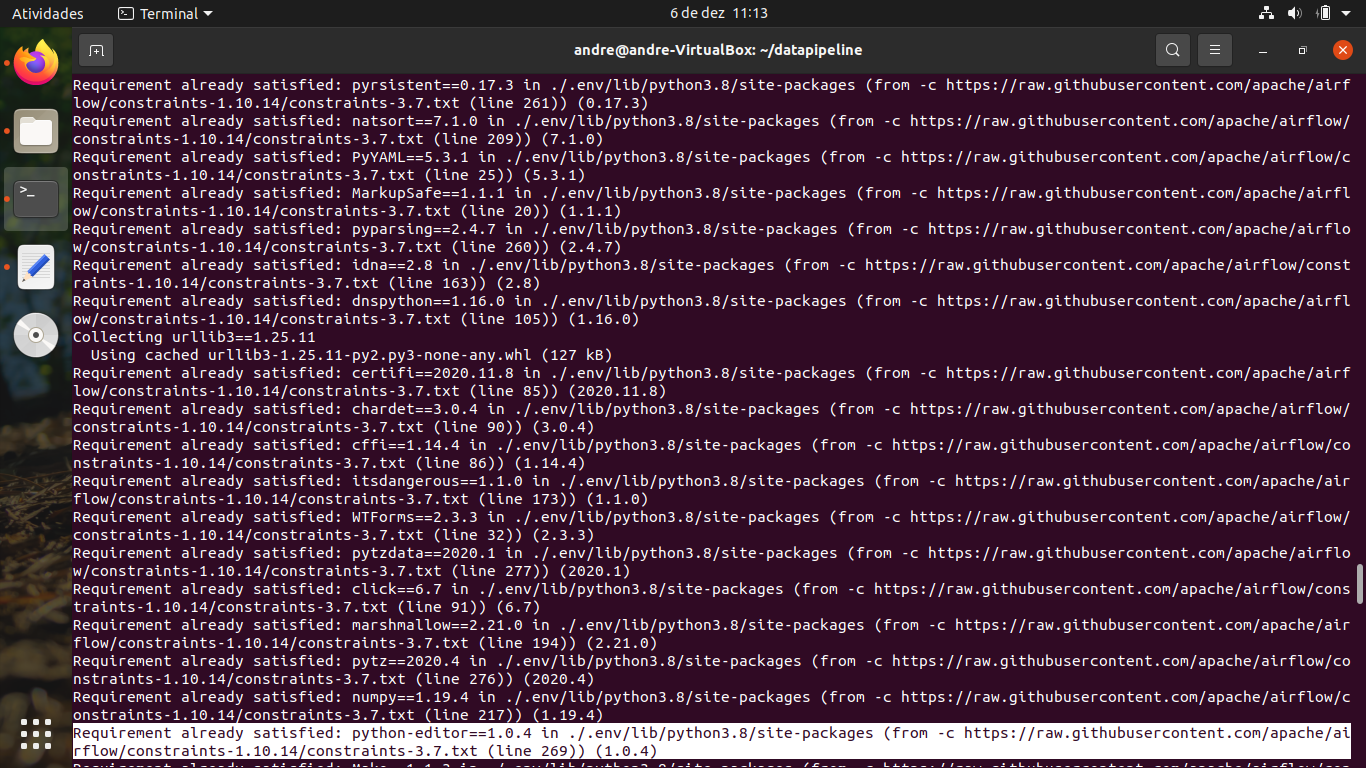Viewport: 1366px width, 768px height.
Task: Open the Atividades overview
Action: point(48,13)
